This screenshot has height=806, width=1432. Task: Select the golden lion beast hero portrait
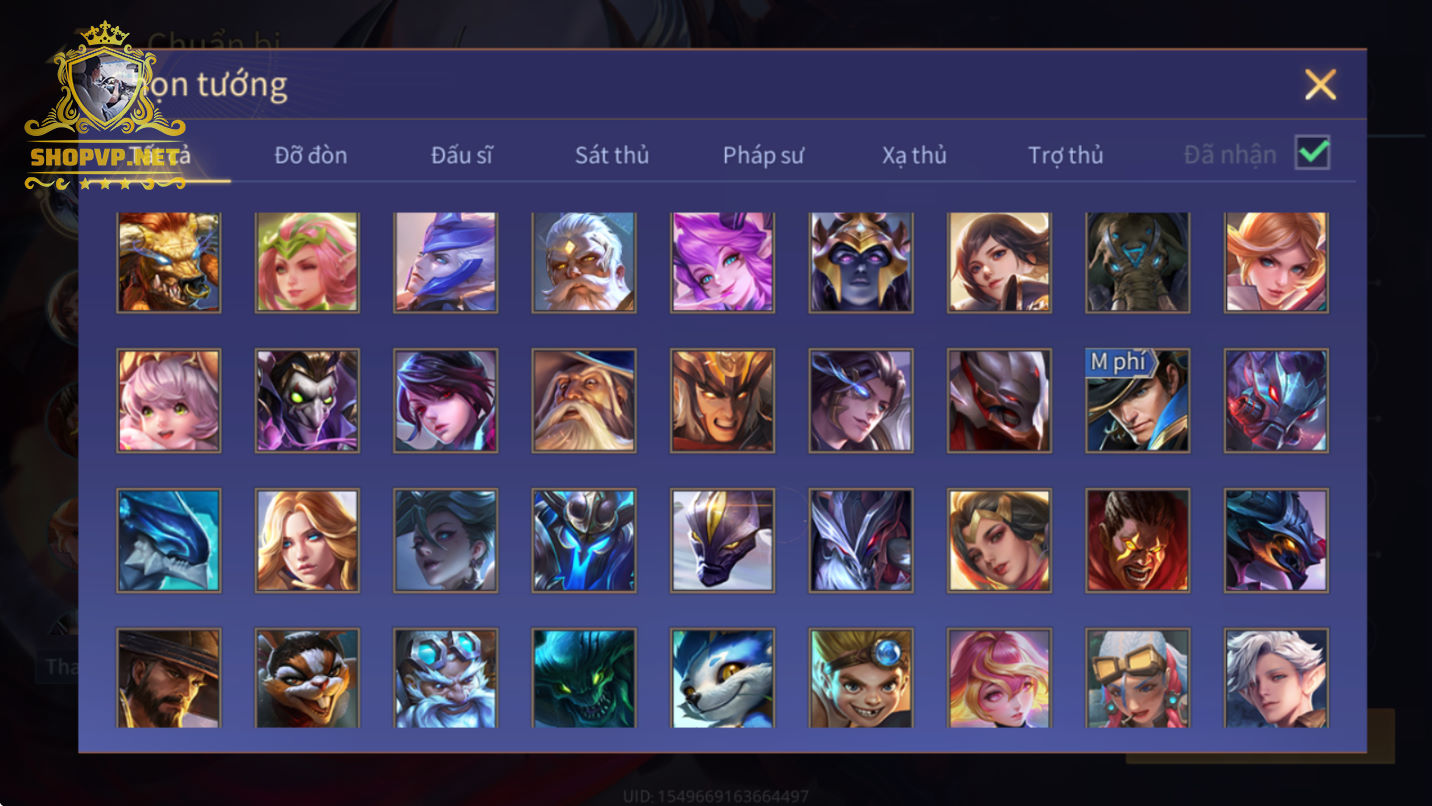[168, 262]
